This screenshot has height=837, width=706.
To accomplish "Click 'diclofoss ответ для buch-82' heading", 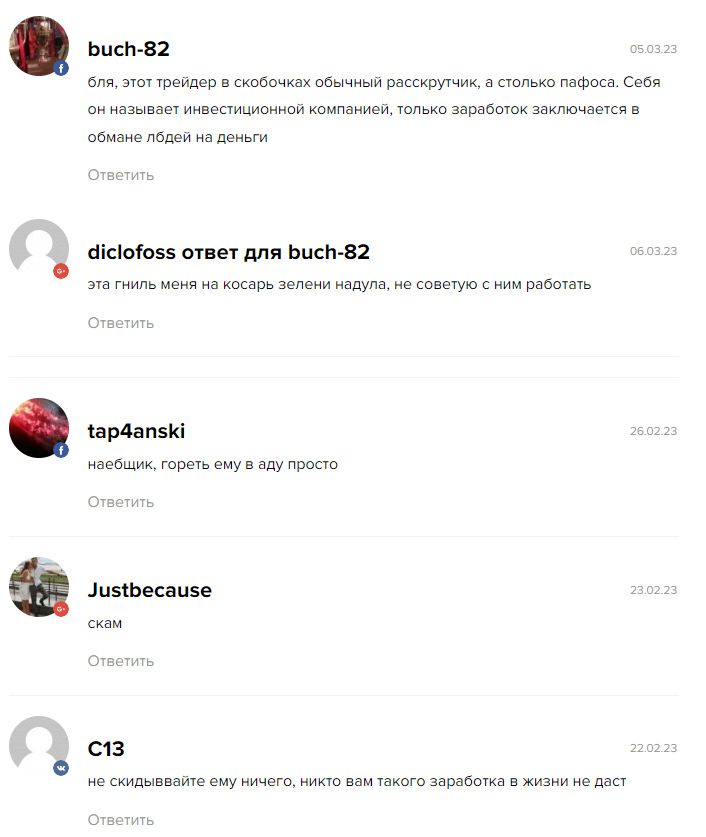I will tap(228, 252).
